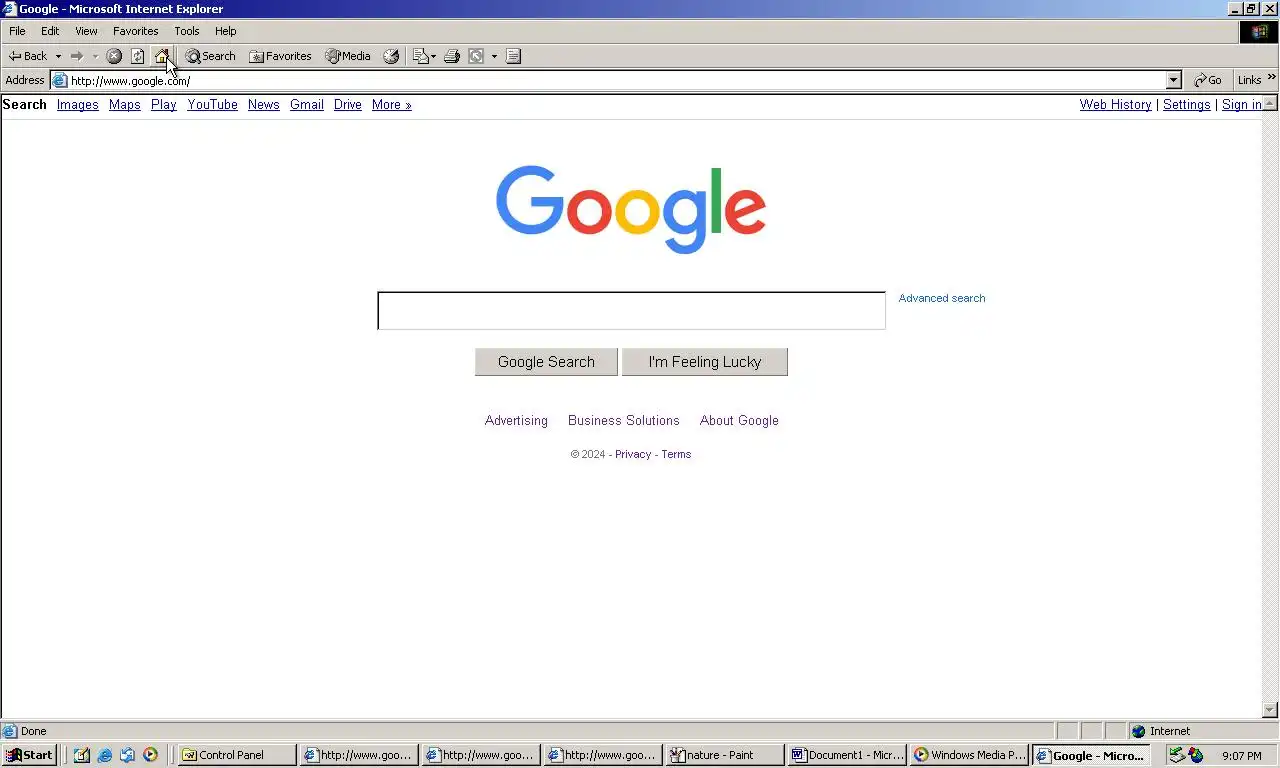Open the Forward button history dropdown arrow
This screenshot has width=1280, height=768.
point(95,56)
